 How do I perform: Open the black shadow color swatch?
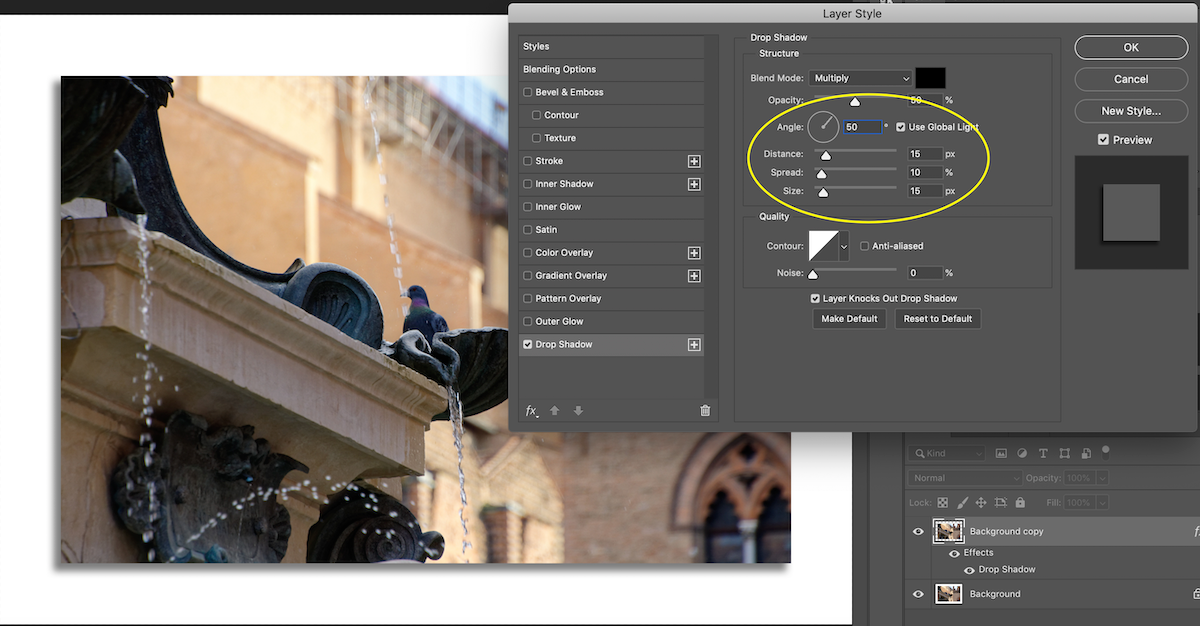[x=930, y=78]
